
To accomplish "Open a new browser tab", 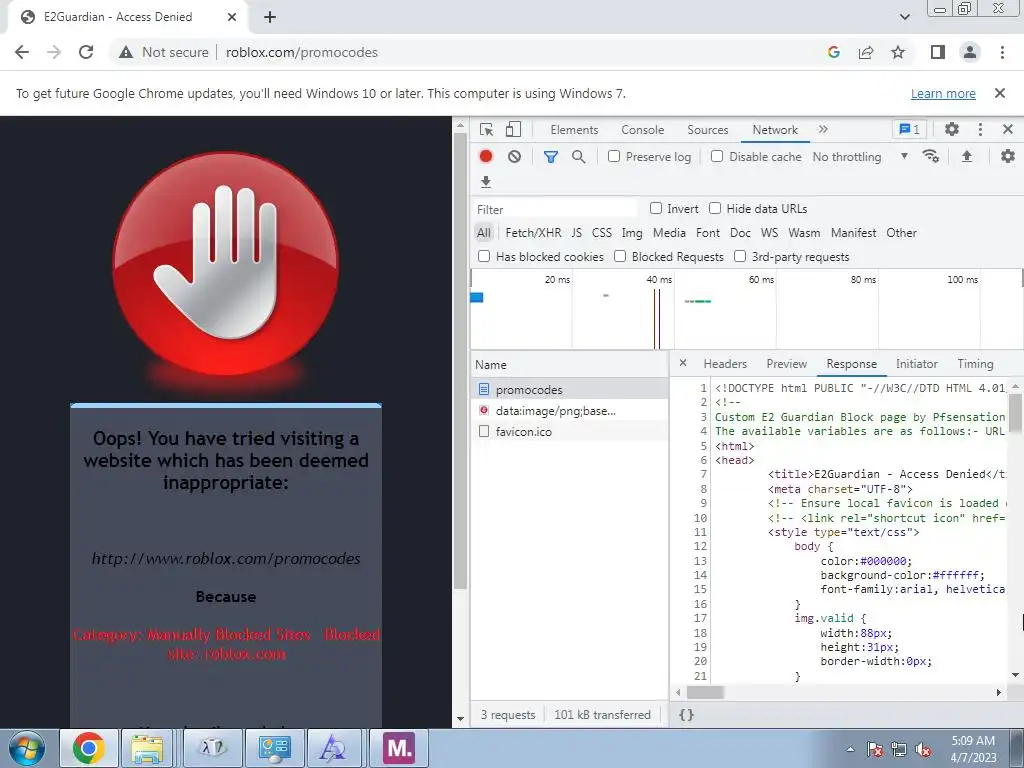I will pos(270,17).
